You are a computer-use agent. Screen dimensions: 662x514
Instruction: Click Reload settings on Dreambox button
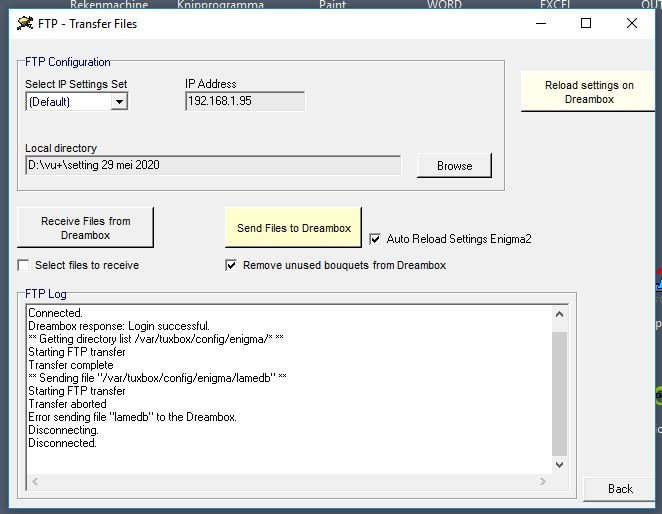[589, 92]
